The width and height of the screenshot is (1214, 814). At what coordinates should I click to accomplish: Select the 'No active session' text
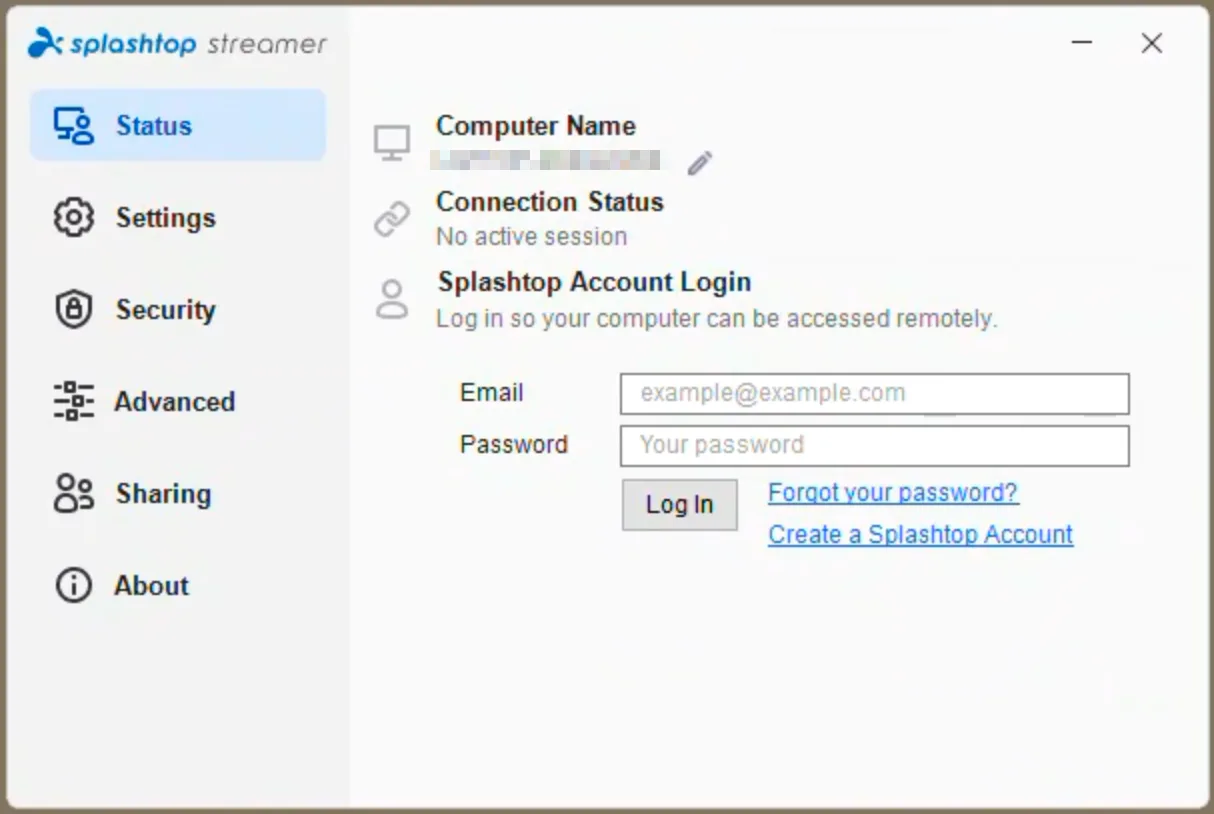[531, 237]
